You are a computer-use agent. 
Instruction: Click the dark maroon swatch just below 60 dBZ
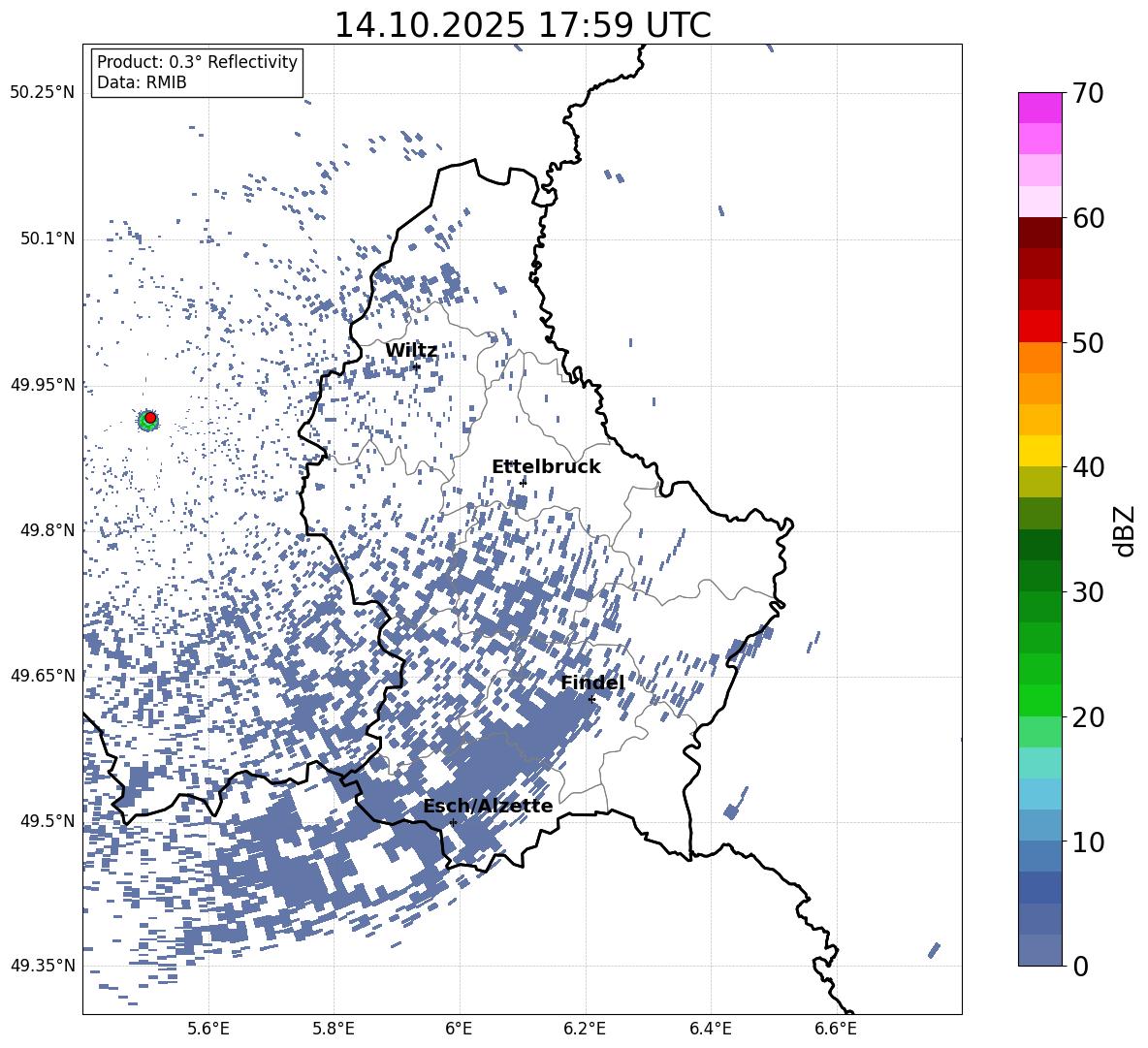pos(1040,234)
